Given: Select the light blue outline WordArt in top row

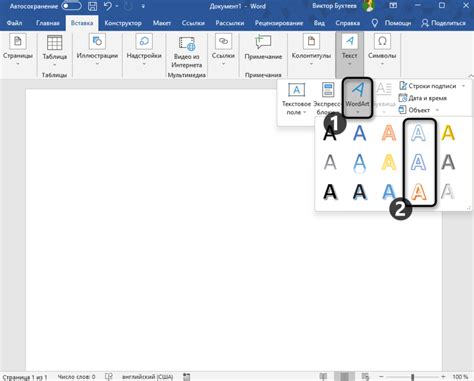Looking at the screenshot, I should tap(418, 133).
